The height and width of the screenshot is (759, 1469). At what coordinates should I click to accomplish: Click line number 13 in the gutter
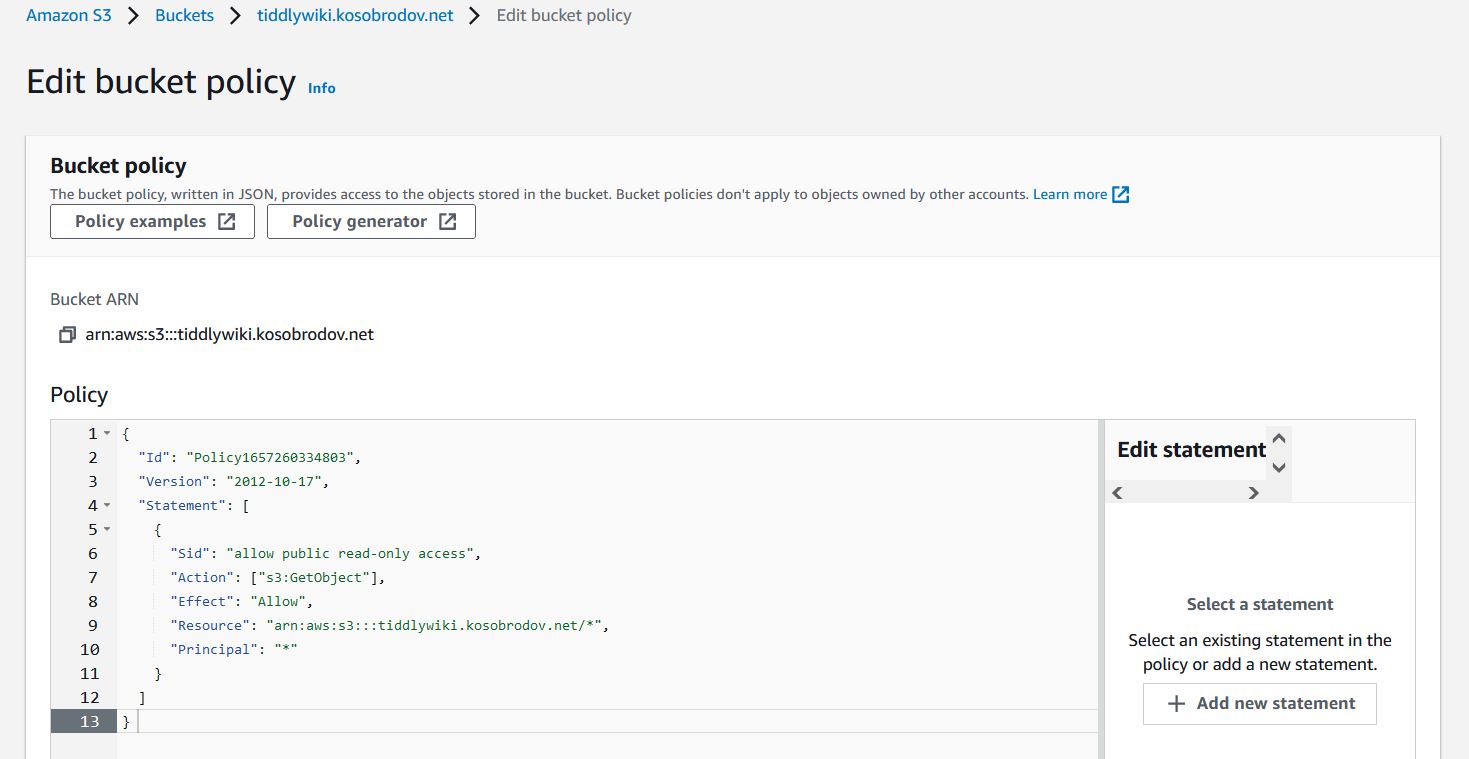pos(90,722)
